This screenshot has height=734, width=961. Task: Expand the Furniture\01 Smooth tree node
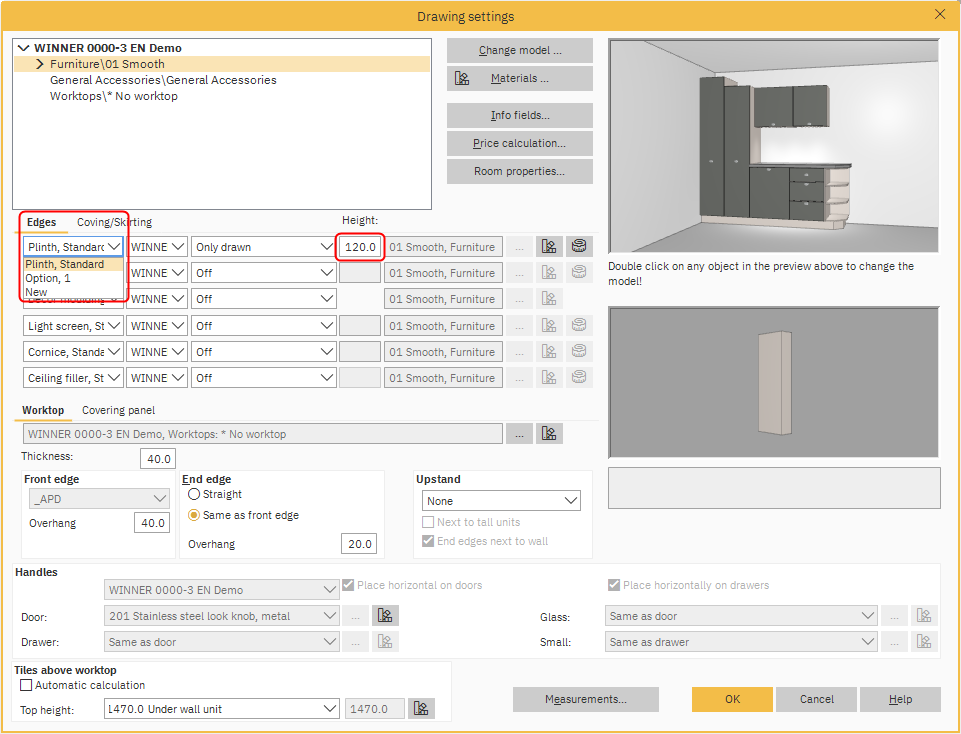(x=40, y=64)
